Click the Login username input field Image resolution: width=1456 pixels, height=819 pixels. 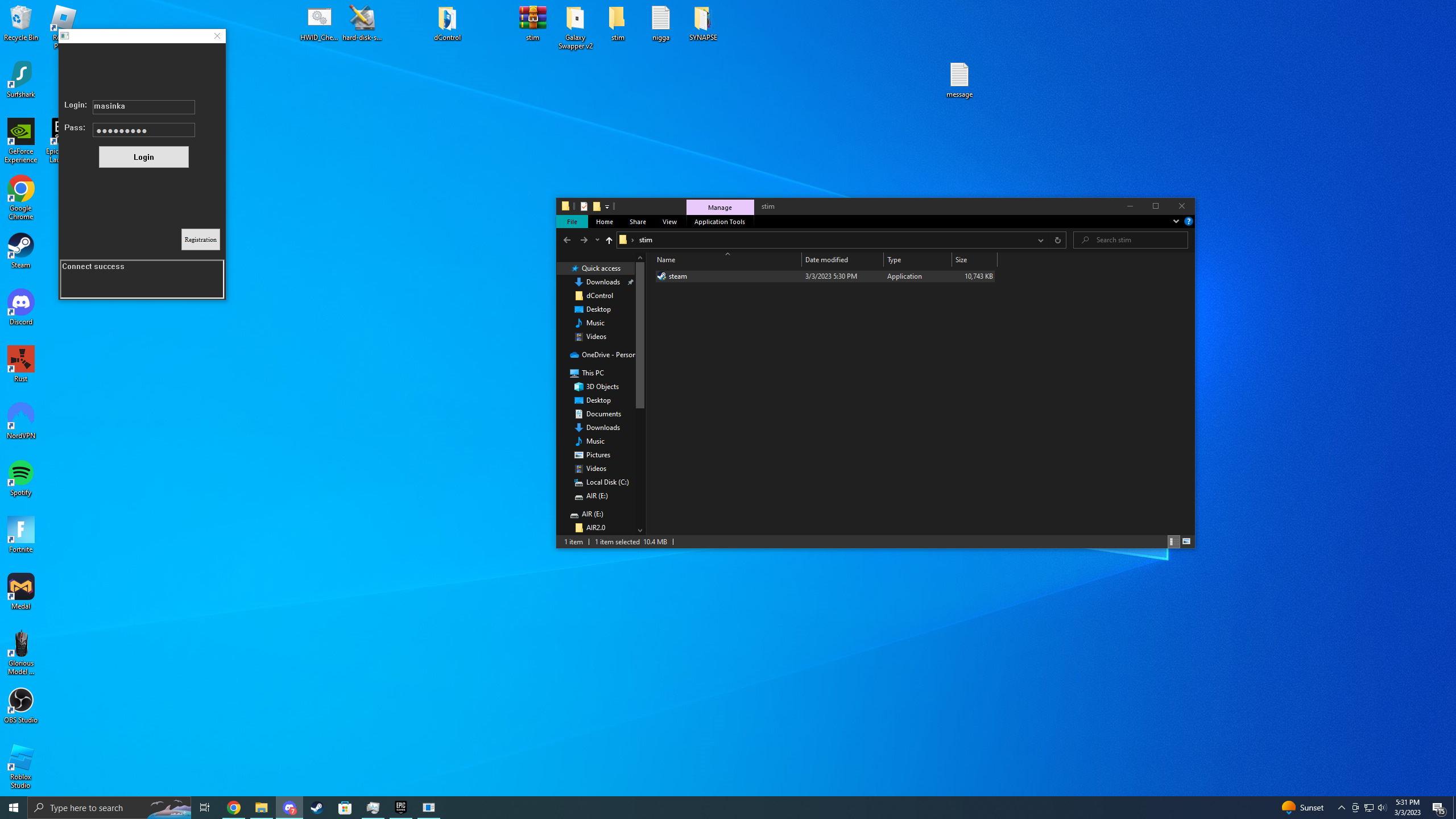point(143,106)
